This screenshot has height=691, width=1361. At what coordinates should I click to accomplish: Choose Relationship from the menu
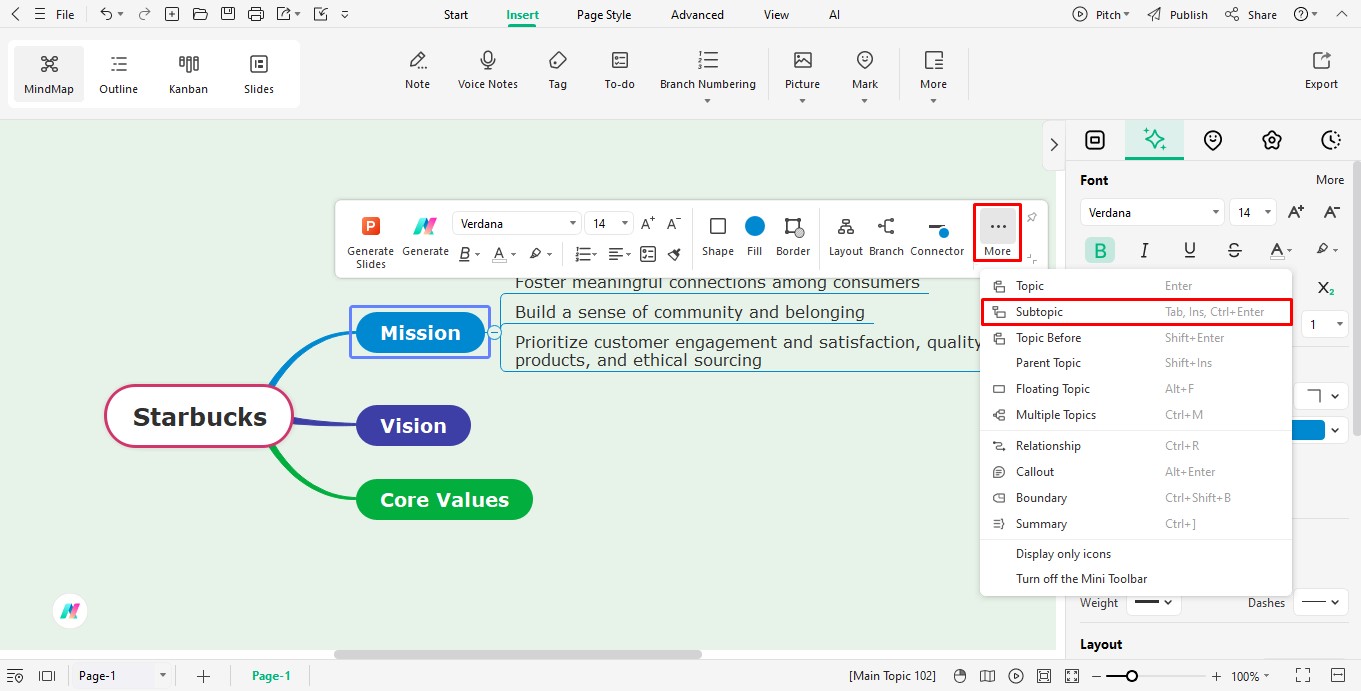click(x=1136, y=446)
